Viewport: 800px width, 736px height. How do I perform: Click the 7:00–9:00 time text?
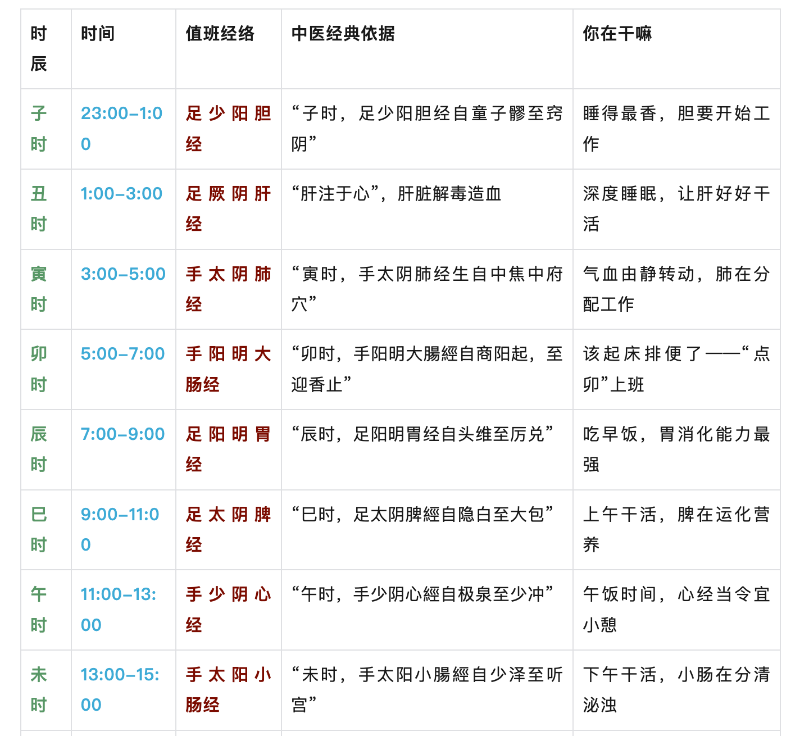pos(123,434)
